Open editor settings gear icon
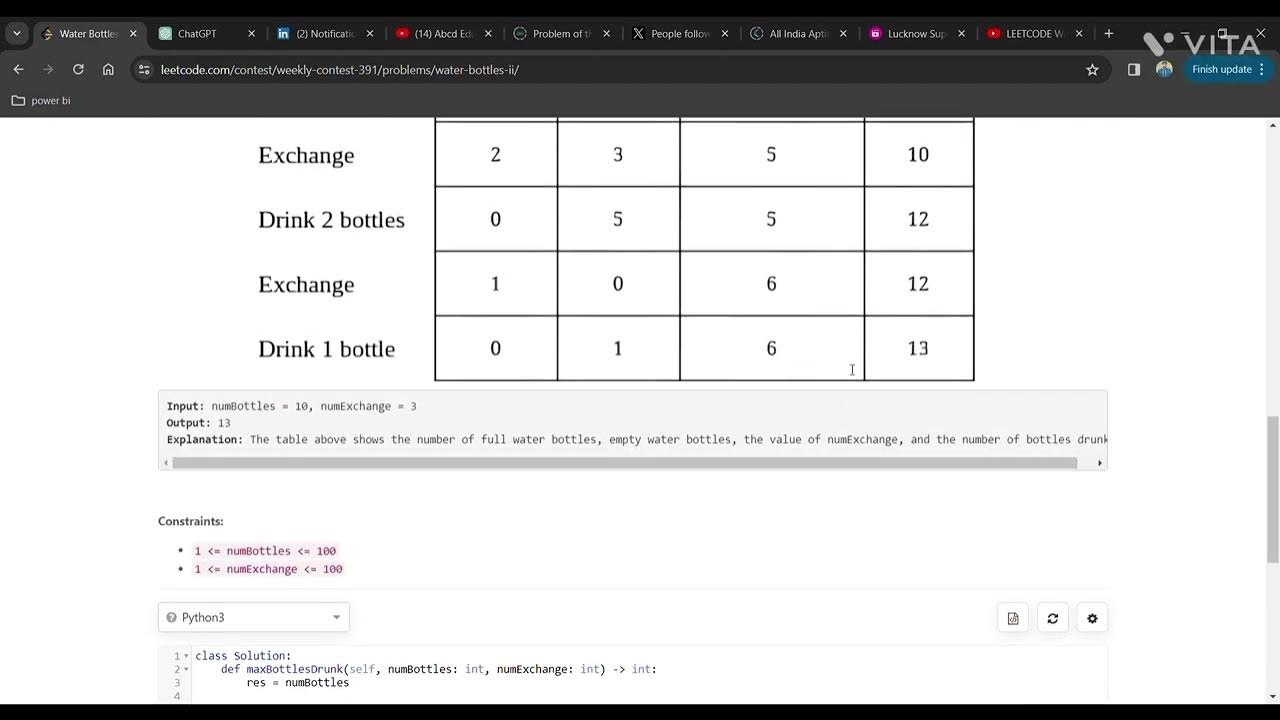 (x=1092, y=618)
